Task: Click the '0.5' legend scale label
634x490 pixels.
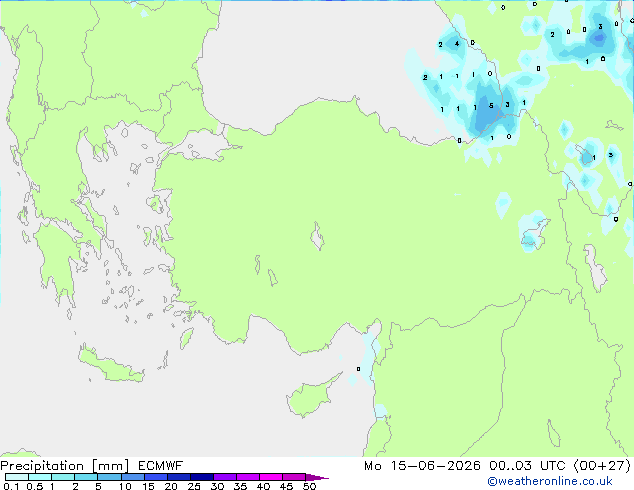Action: tap(34, 486)
